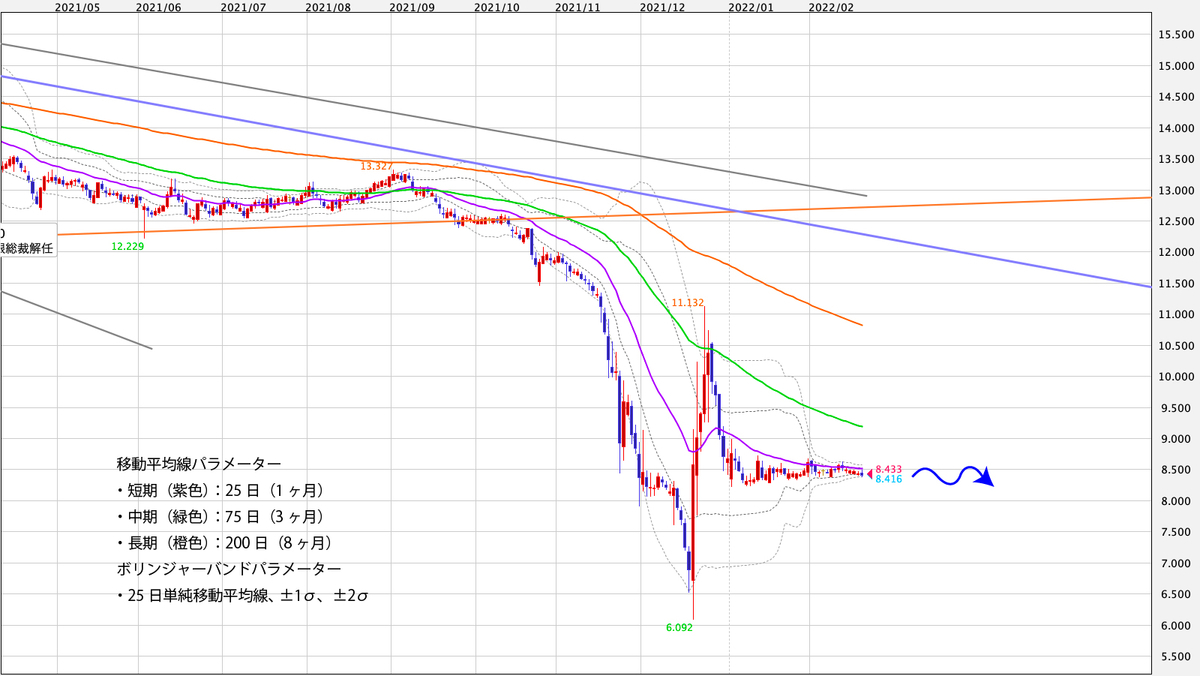
Task: Click the 6.000 price axis label
Action: click(x=1176, y=626)
